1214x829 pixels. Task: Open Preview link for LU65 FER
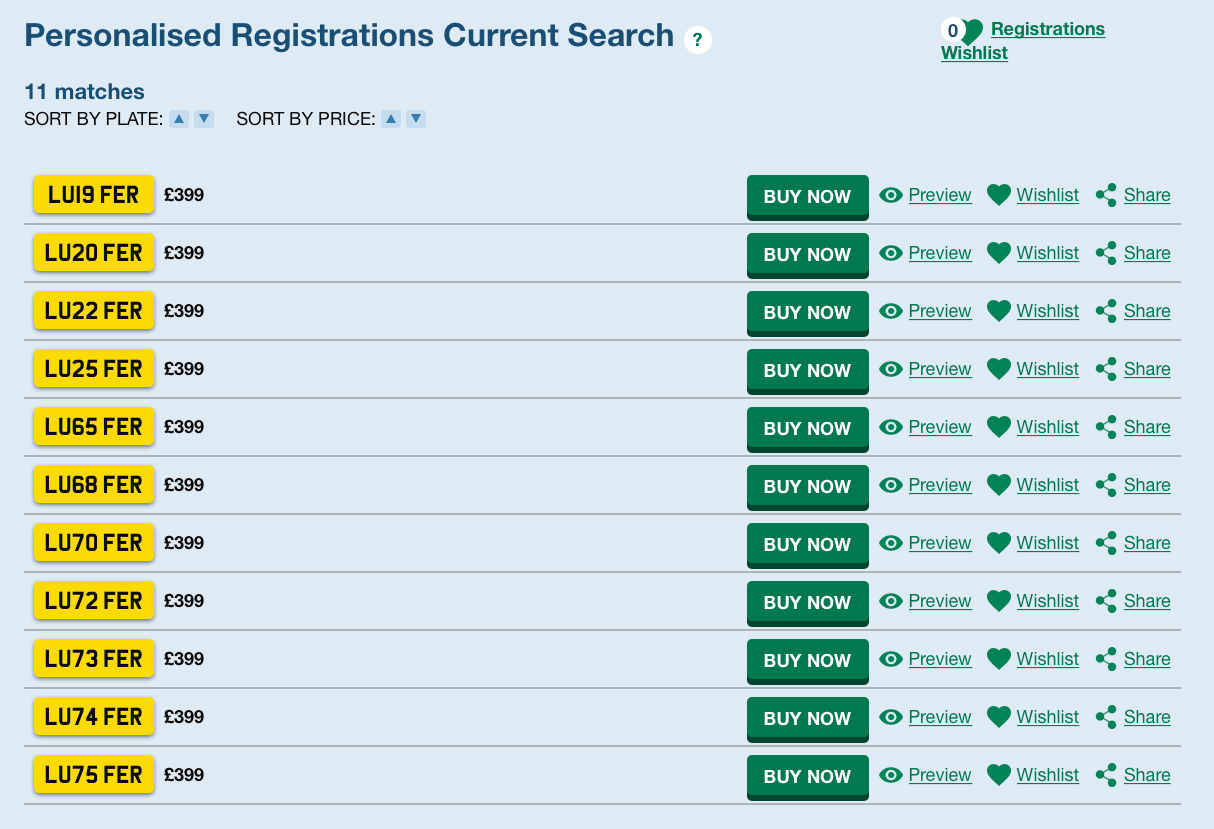[x=939, y=427]
